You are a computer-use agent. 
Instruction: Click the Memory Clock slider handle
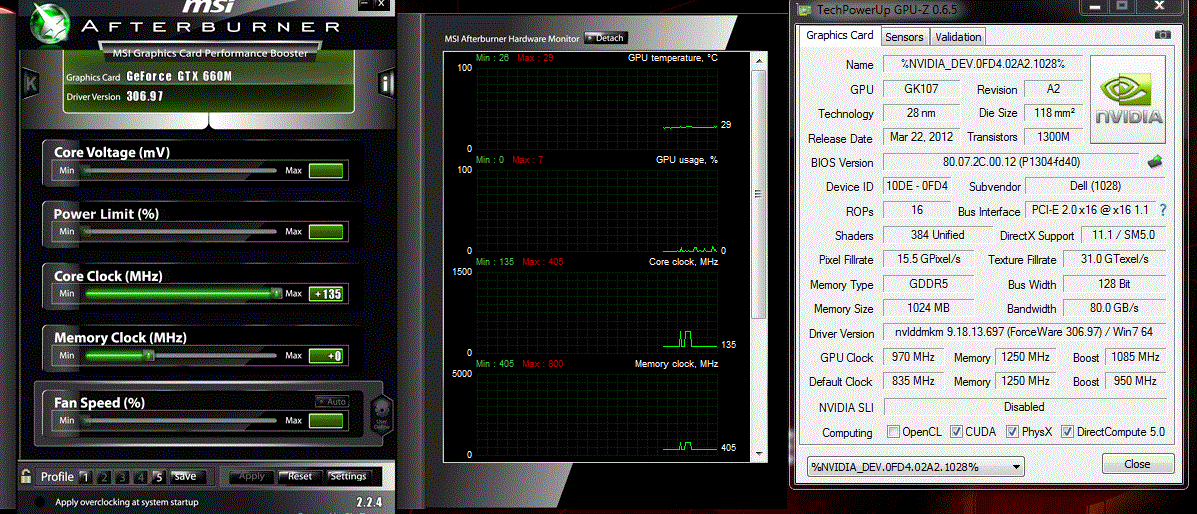pos(149,355)
